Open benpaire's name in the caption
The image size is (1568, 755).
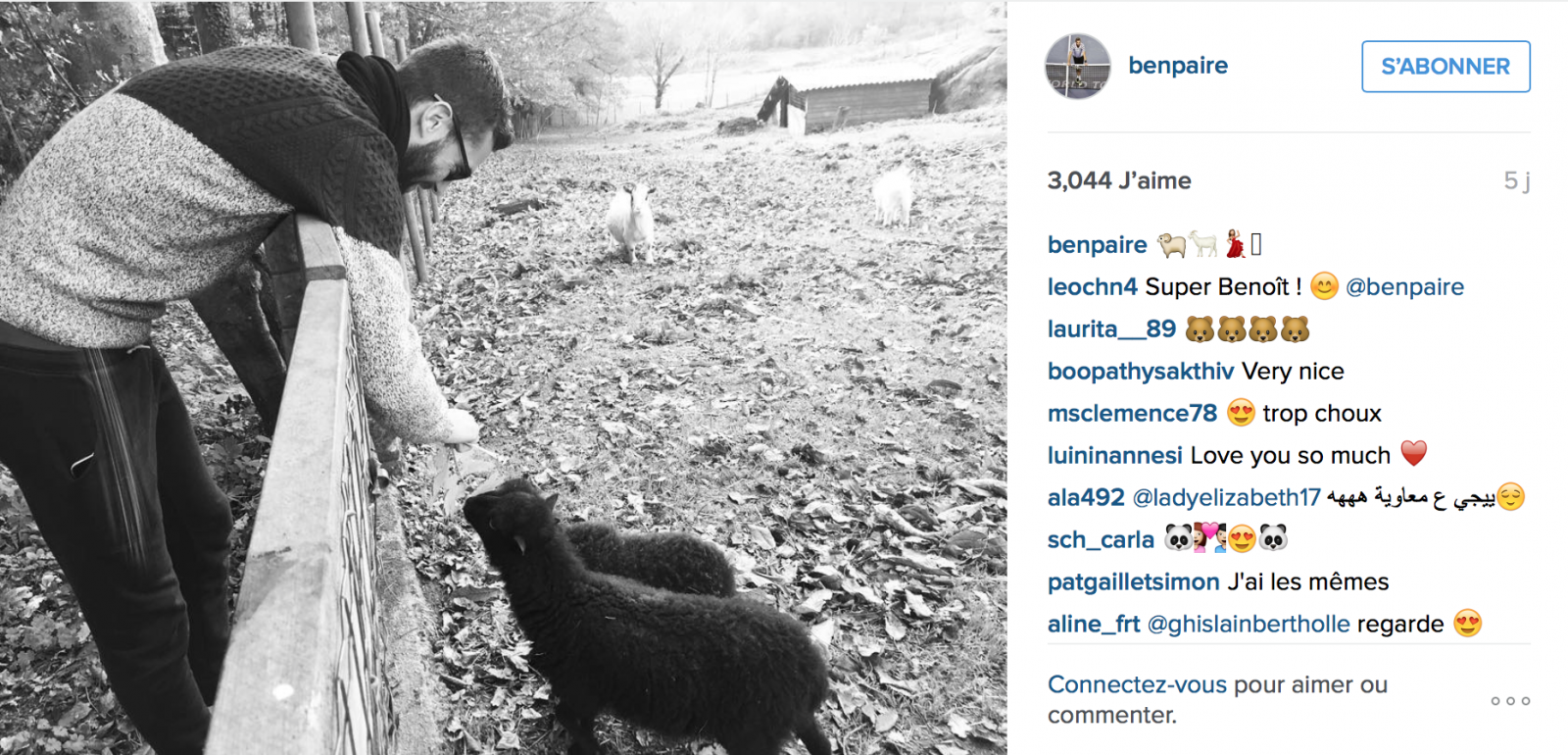1097,245
